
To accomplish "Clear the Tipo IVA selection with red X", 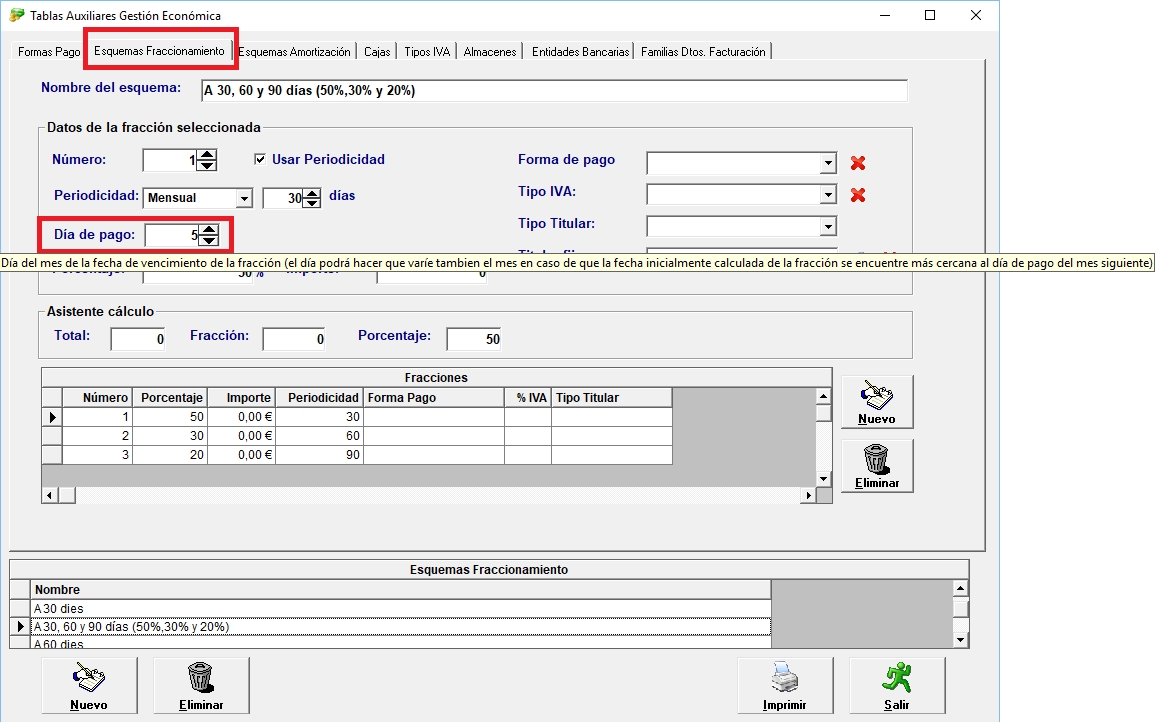I will tap(857, 195).
